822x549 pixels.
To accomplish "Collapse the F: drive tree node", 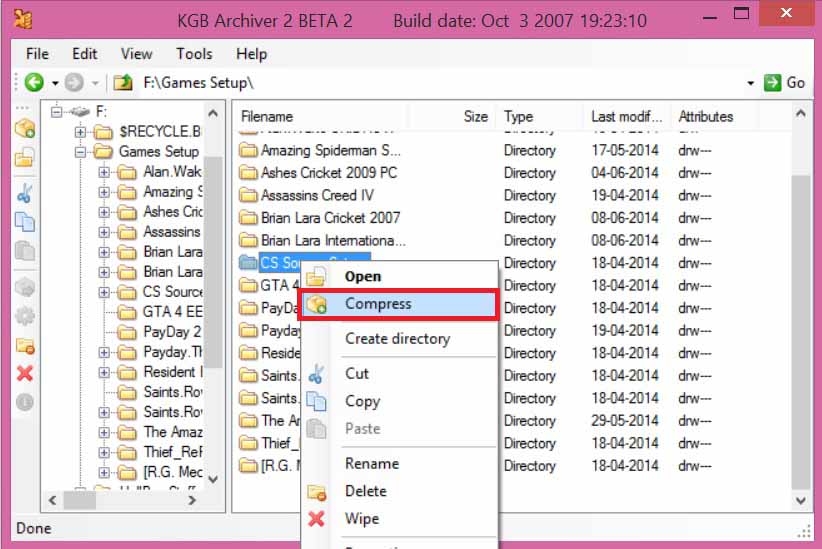I will pos(56,112).
